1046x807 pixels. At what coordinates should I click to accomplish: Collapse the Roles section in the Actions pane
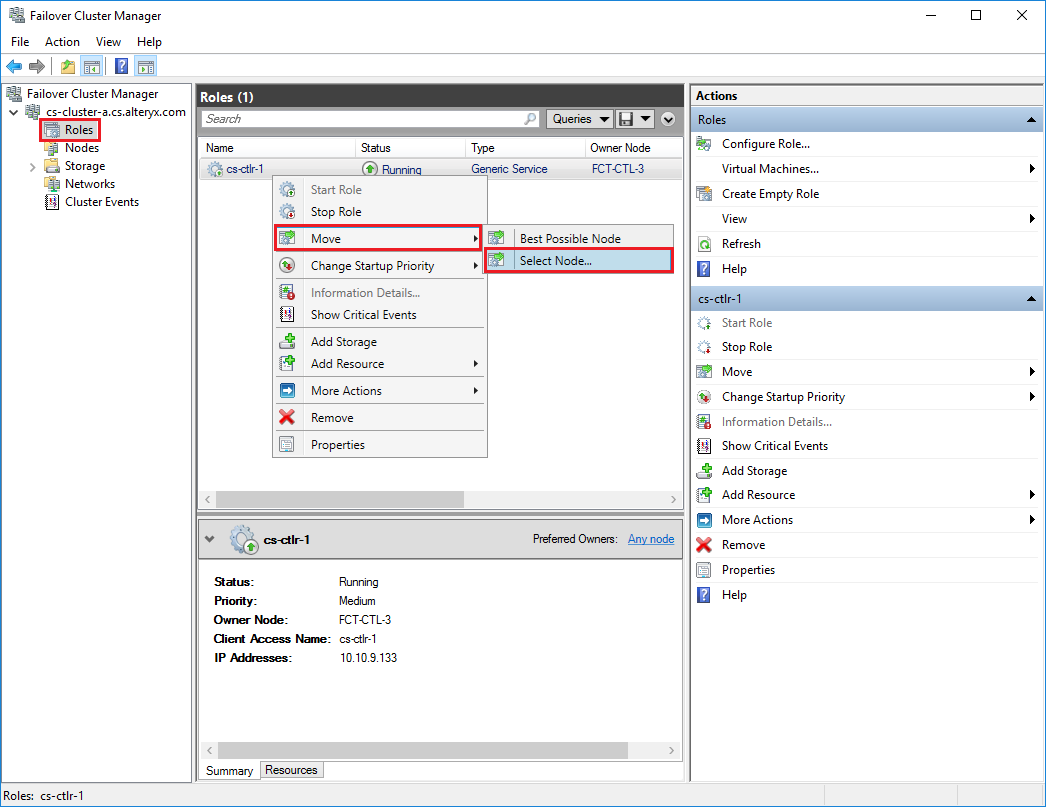coord(1030,119)
